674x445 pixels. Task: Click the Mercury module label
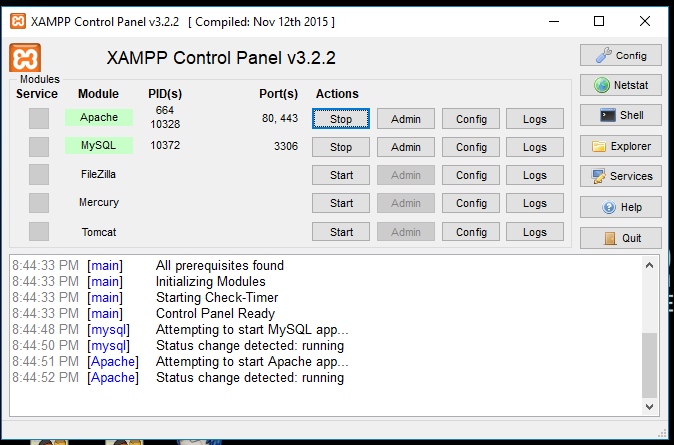pos(99,202)
